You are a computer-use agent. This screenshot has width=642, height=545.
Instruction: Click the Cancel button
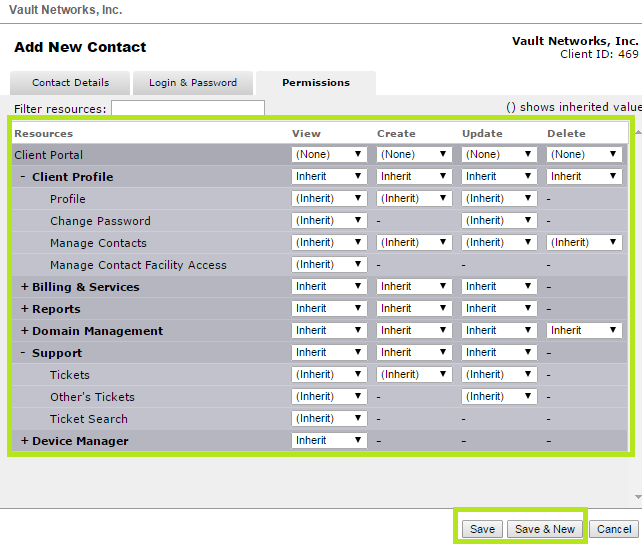point(613,529)
